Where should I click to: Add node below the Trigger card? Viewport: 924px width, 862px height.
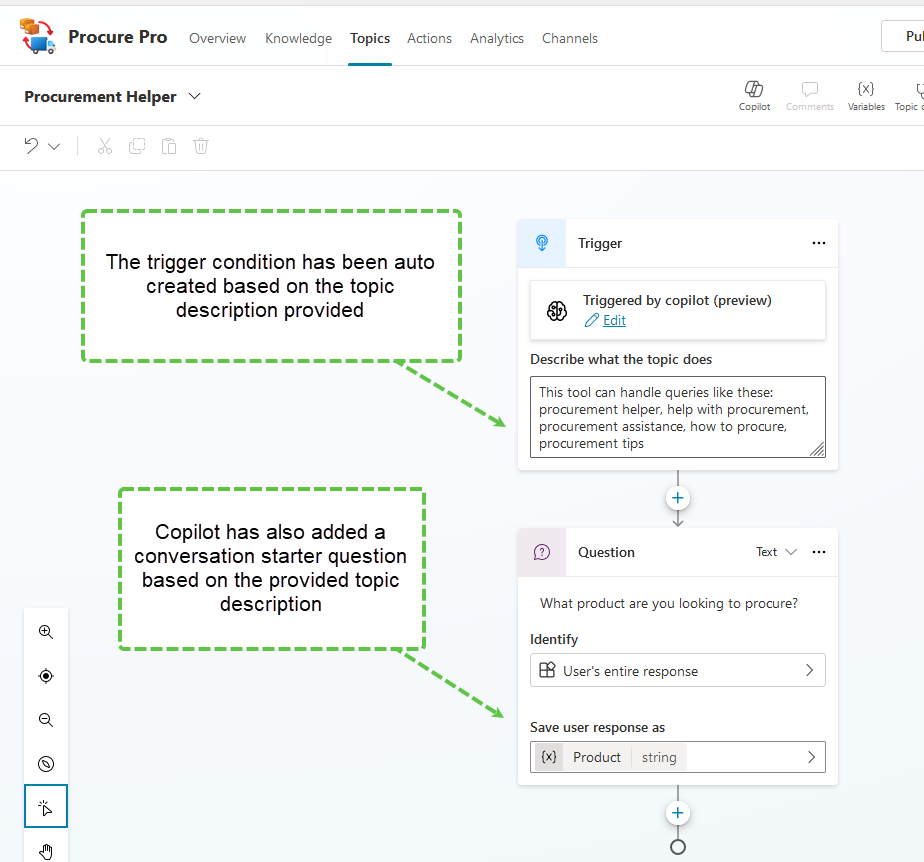point(678,498)
